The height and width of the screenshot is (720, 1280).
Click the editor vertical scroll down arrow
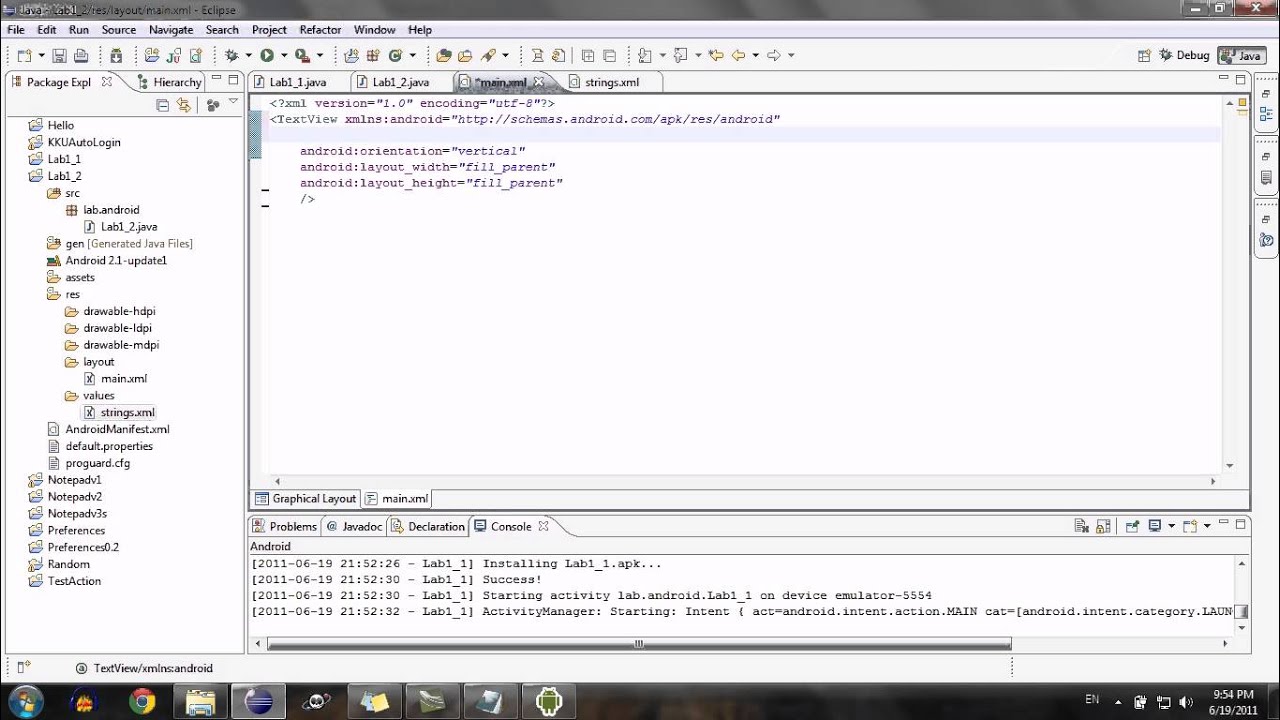pos(1230,466)
